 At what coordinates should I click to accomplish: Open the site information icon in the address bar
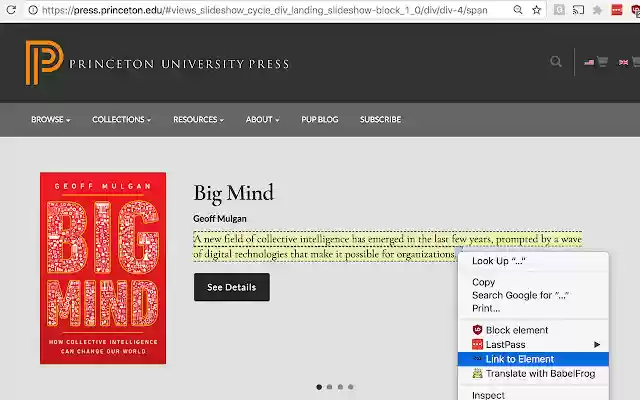pos(33,10)
